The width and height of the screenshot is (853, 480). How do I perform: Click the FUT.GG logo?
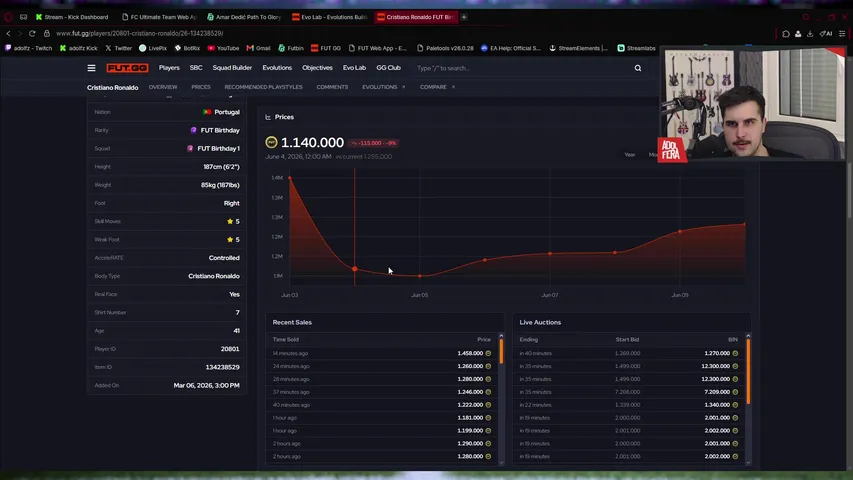pos(127,68)
